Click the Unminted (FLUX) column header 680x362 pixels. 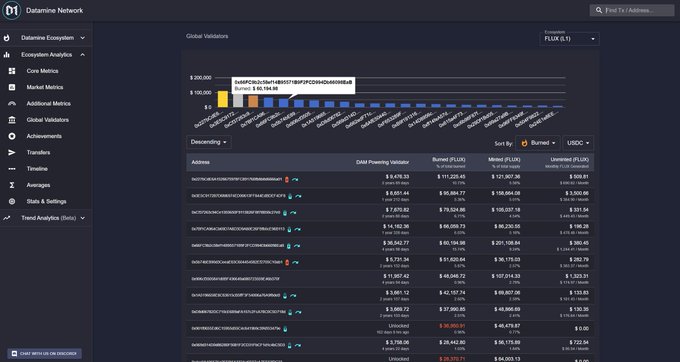click(x=569, y=160)
